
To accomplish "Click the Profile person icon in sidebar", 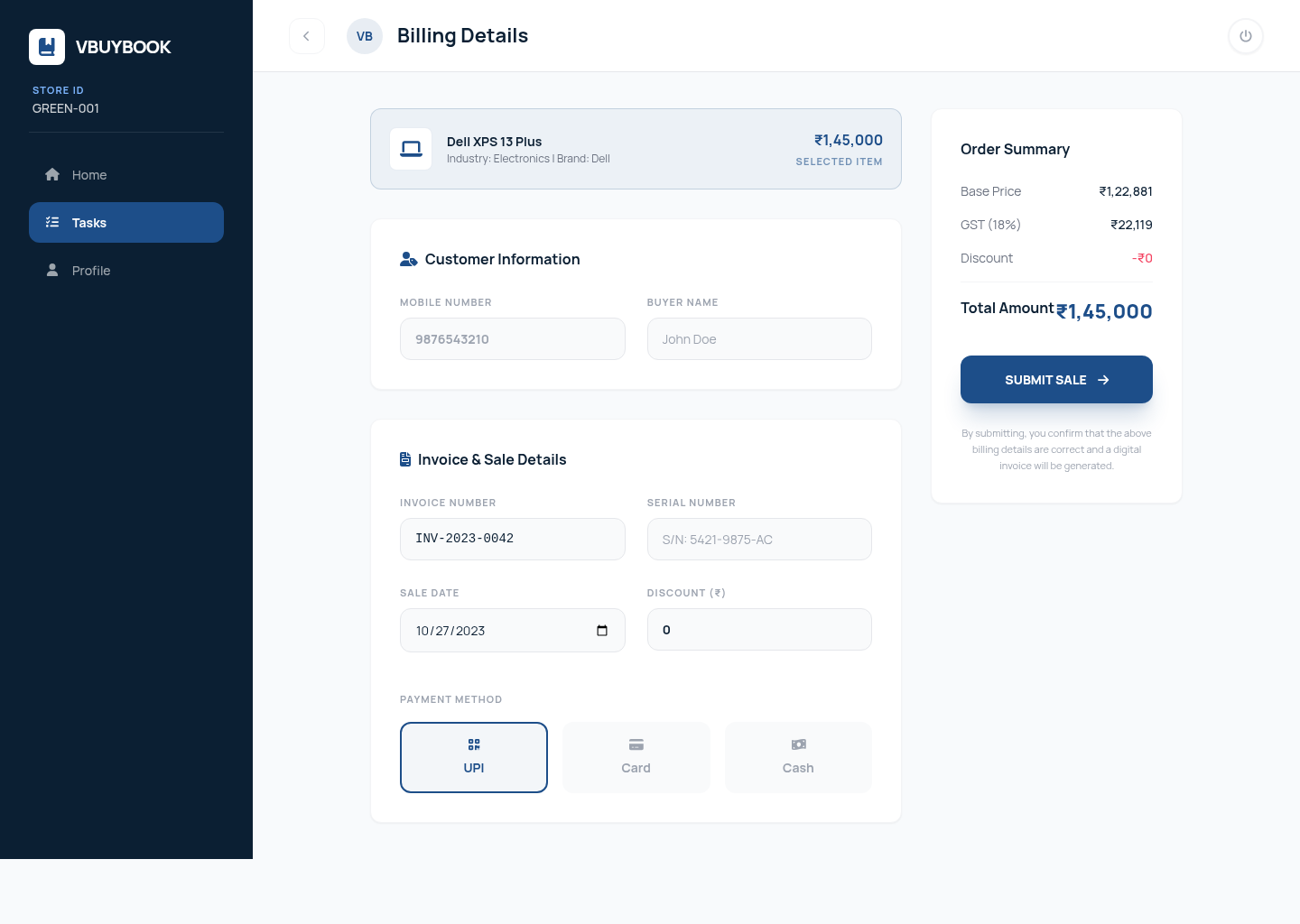I will (x=52, y=270).
